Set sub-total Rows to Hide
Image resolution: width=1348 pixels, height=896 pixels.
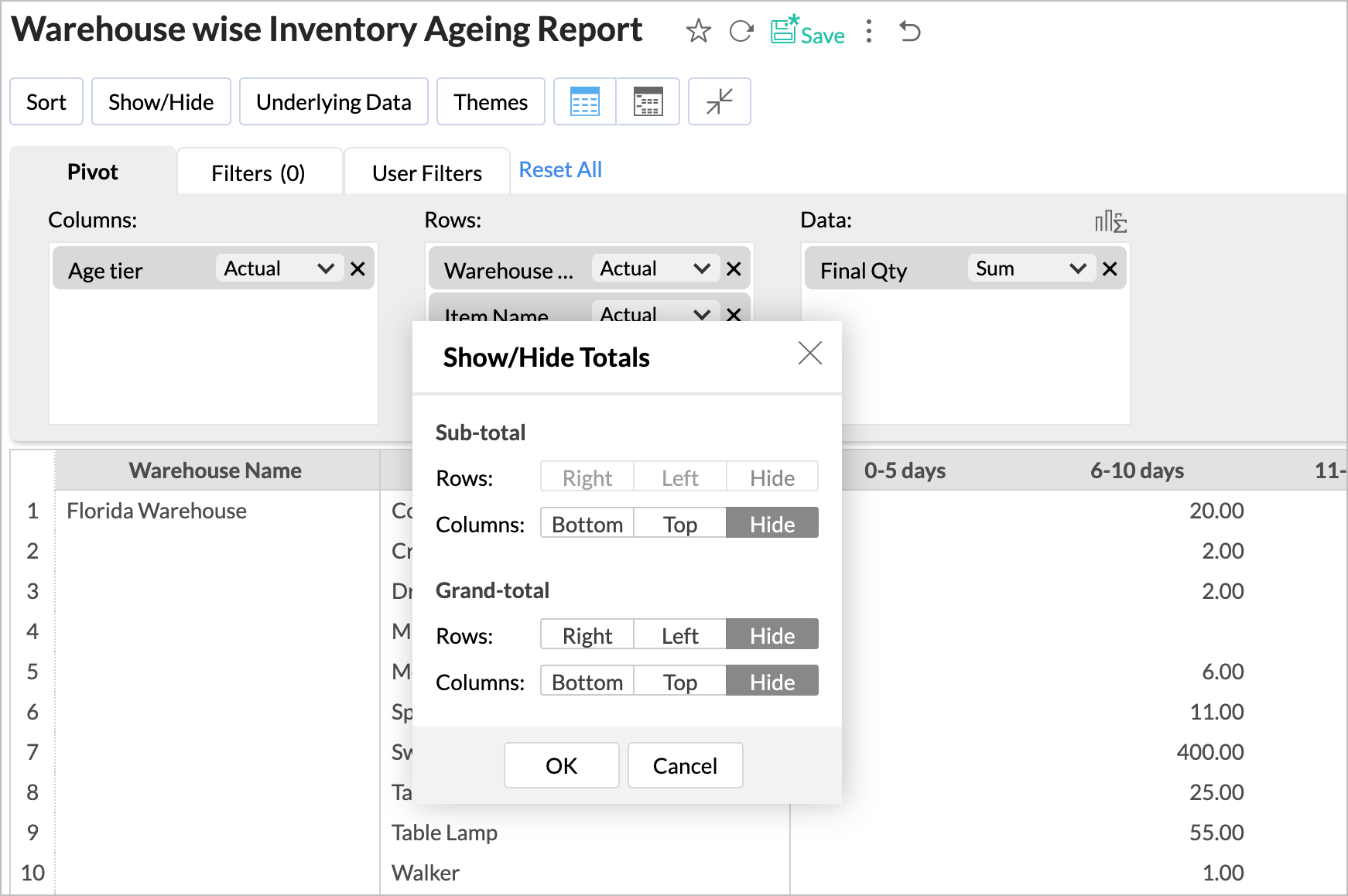tap(772, 477)
